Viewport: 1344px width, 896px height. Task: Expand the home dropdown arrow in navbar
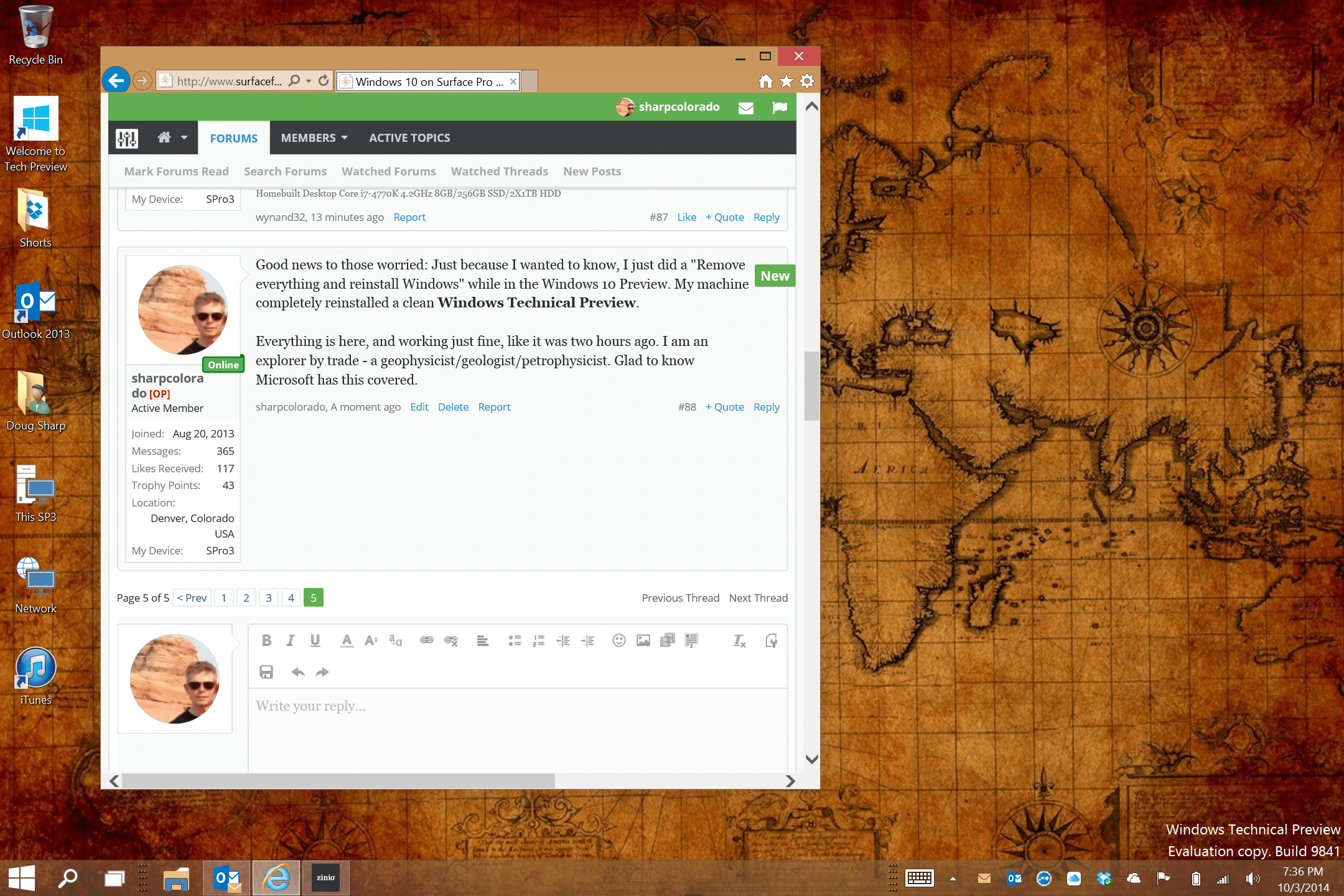click(x=184, y=138)
